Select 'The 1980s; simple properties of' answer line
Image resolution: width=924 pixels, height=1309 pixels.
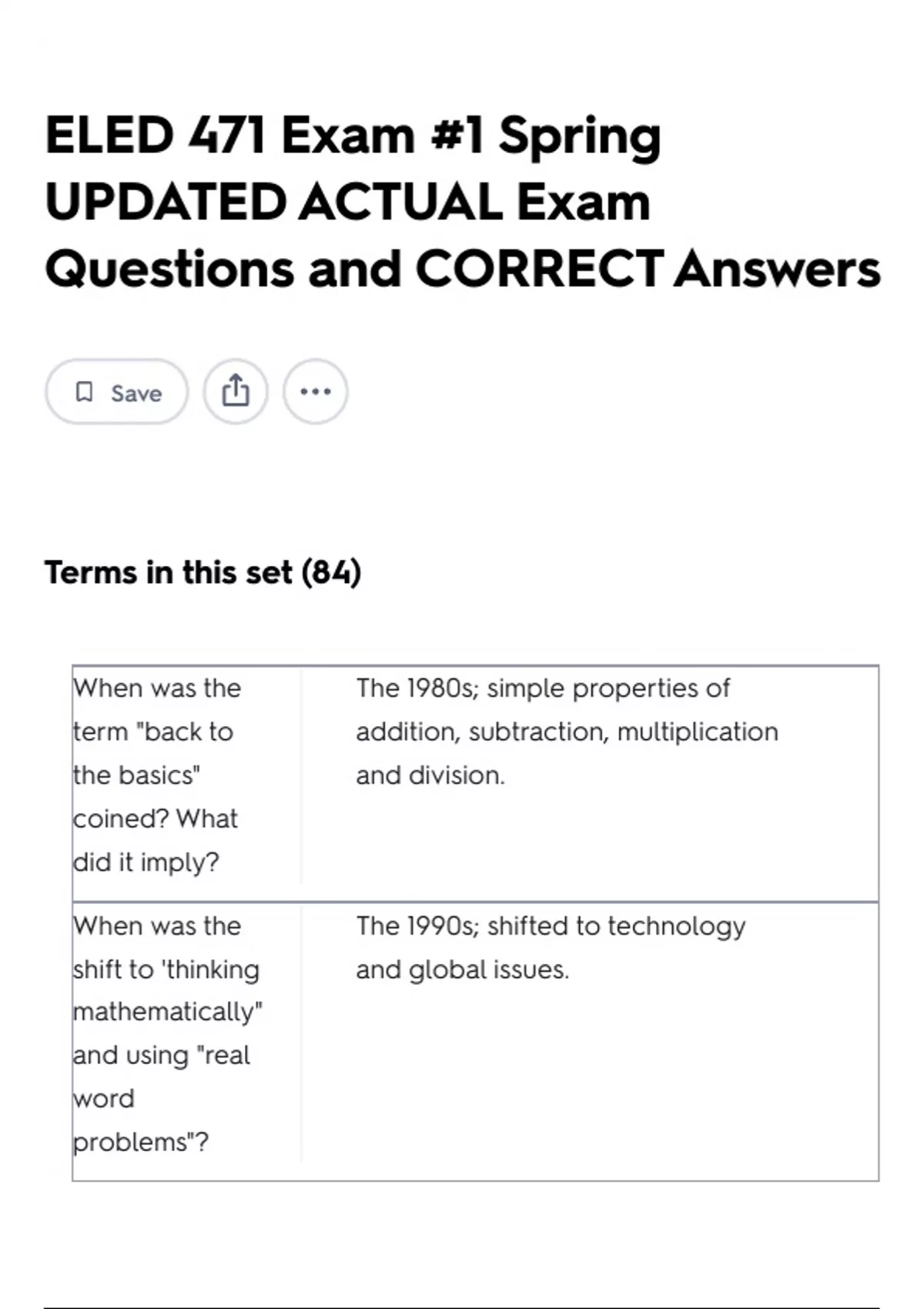pos(543,688)
